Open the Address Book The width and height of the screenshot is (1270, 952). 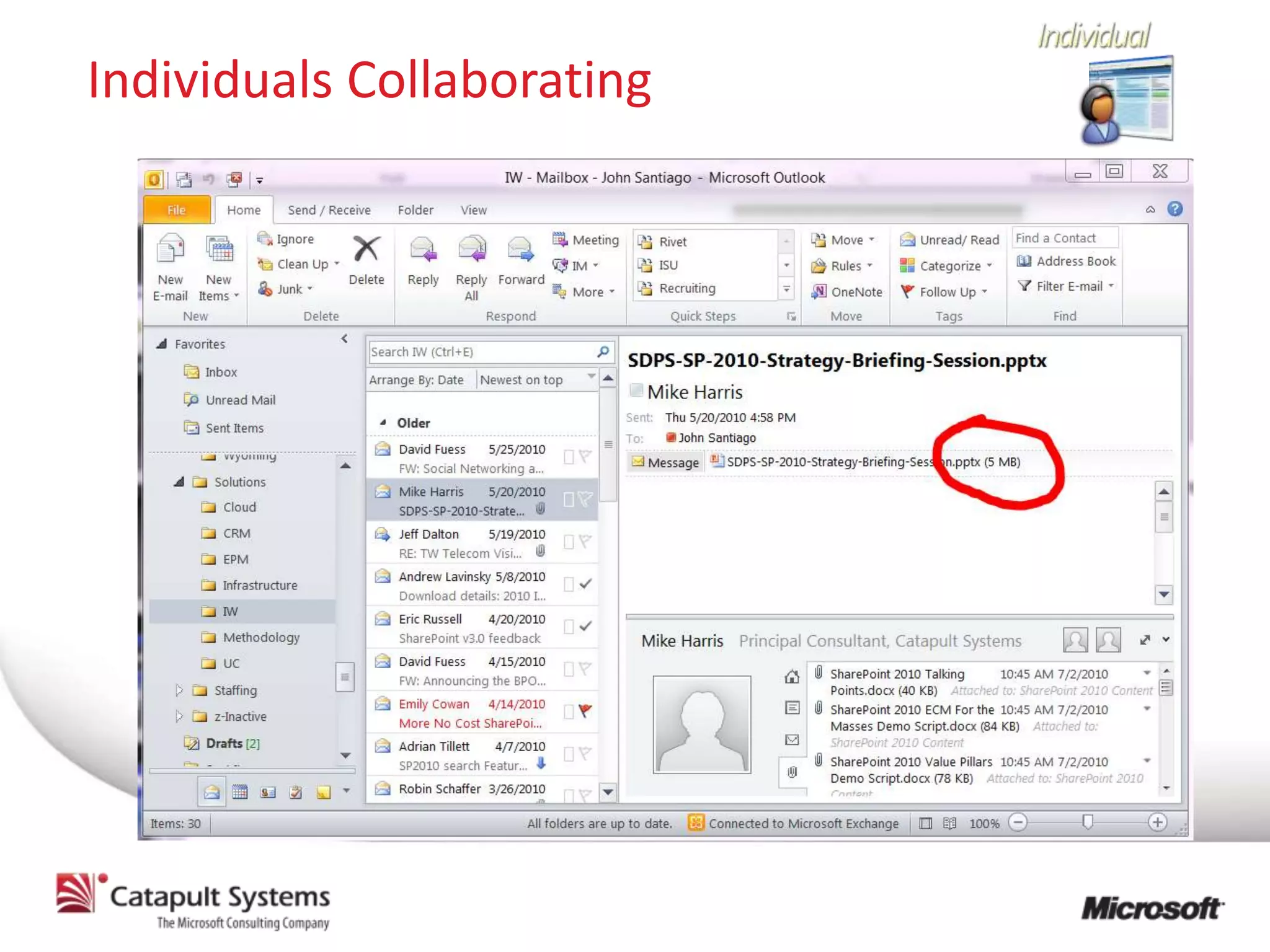[x=1066, y=261]
